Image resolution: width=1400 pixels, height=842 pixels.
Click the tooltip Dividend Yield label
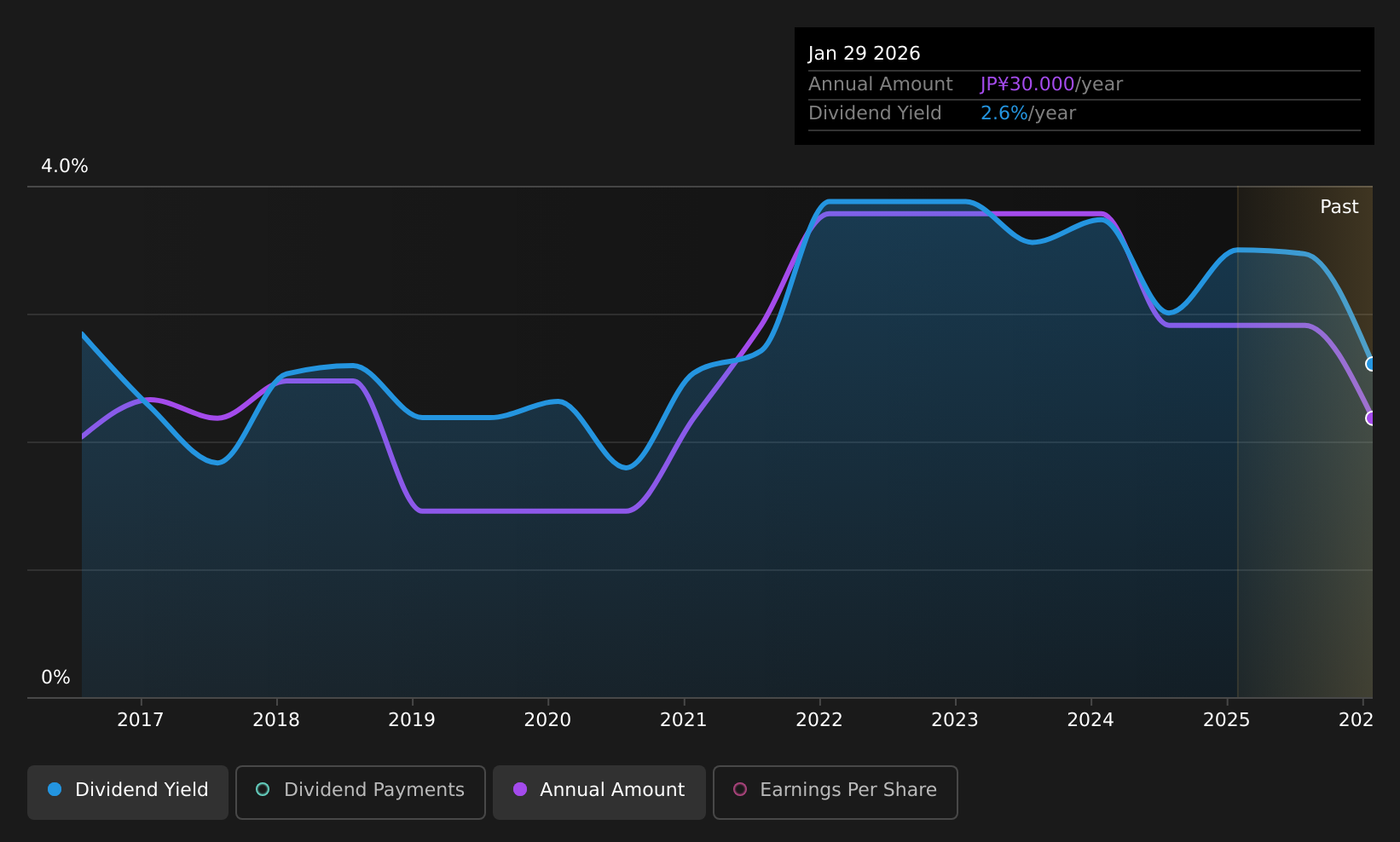875,113
